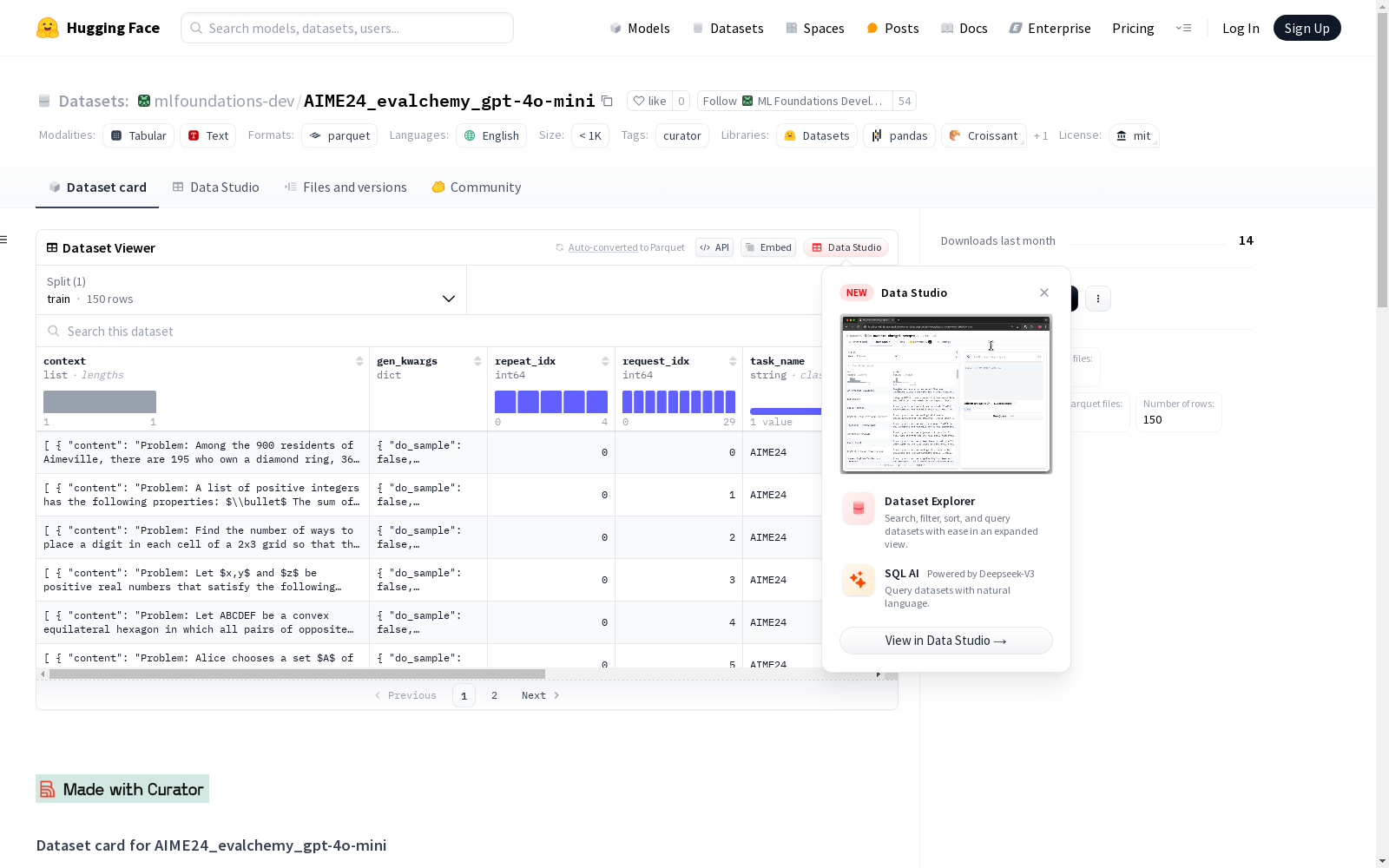Click the mit license tag
This screenshot has height=868, width=1389.
(x=1134, y=135)
